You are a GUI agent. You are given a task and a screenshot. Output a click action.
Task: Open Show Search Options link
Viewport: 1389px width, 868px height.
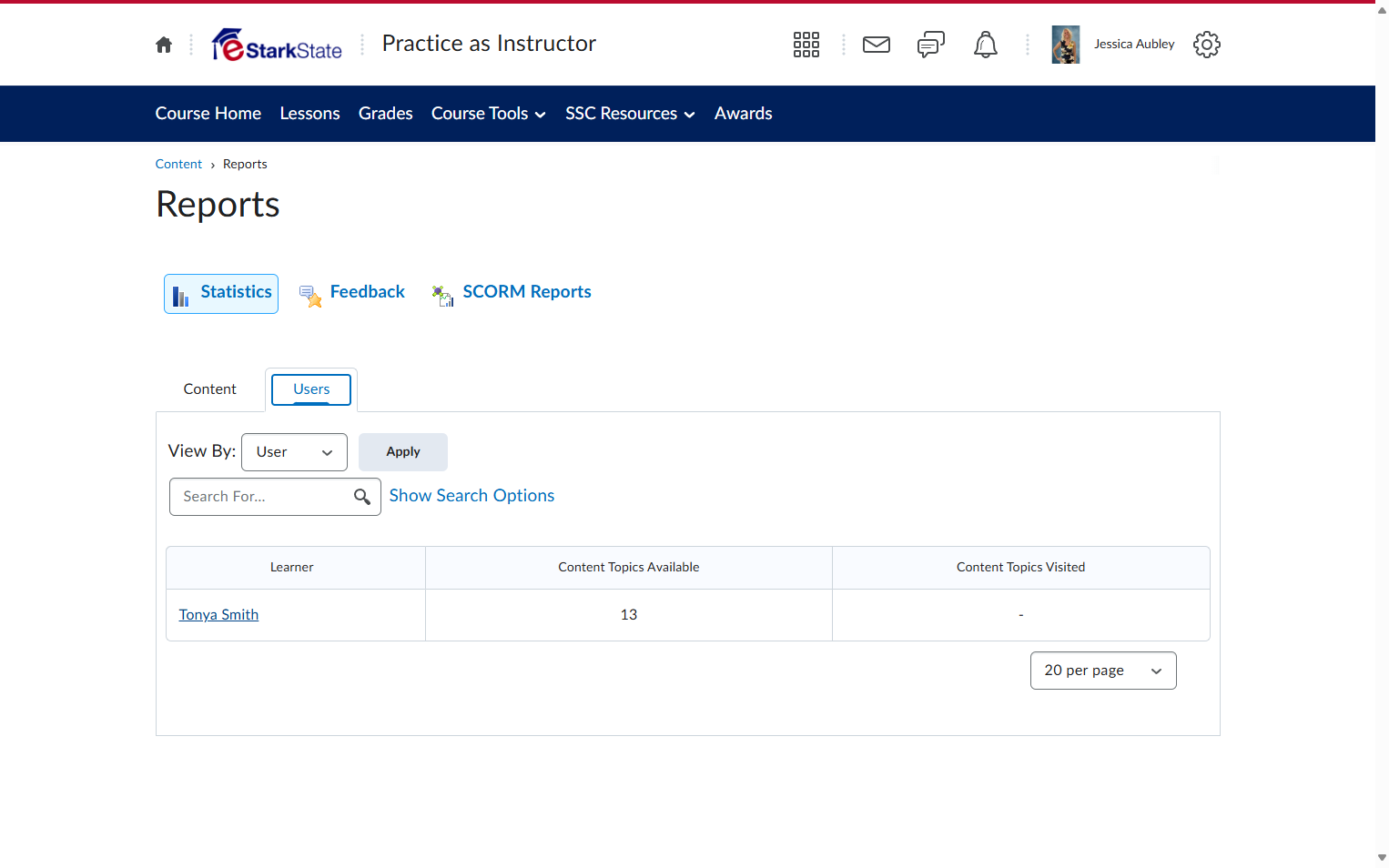472,496
